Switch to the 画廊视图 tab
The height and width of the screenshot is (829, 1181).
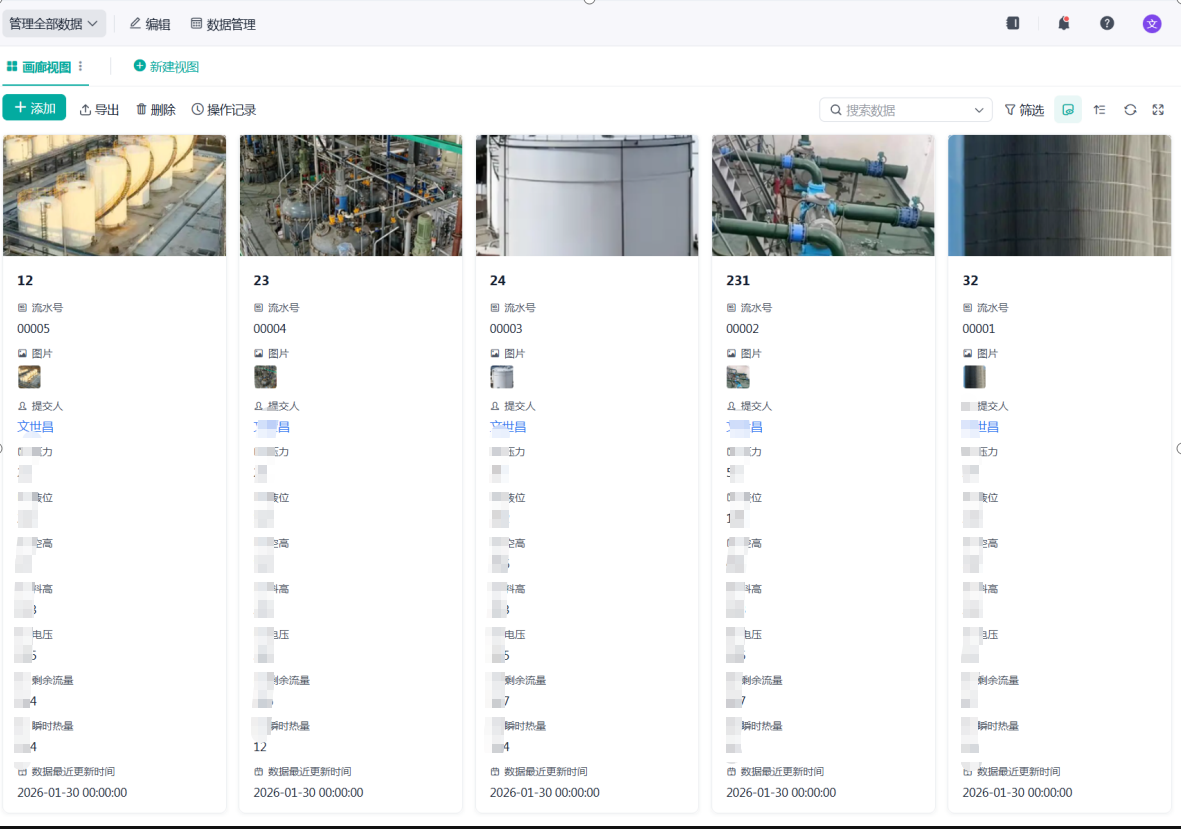(x=38, y=67)
